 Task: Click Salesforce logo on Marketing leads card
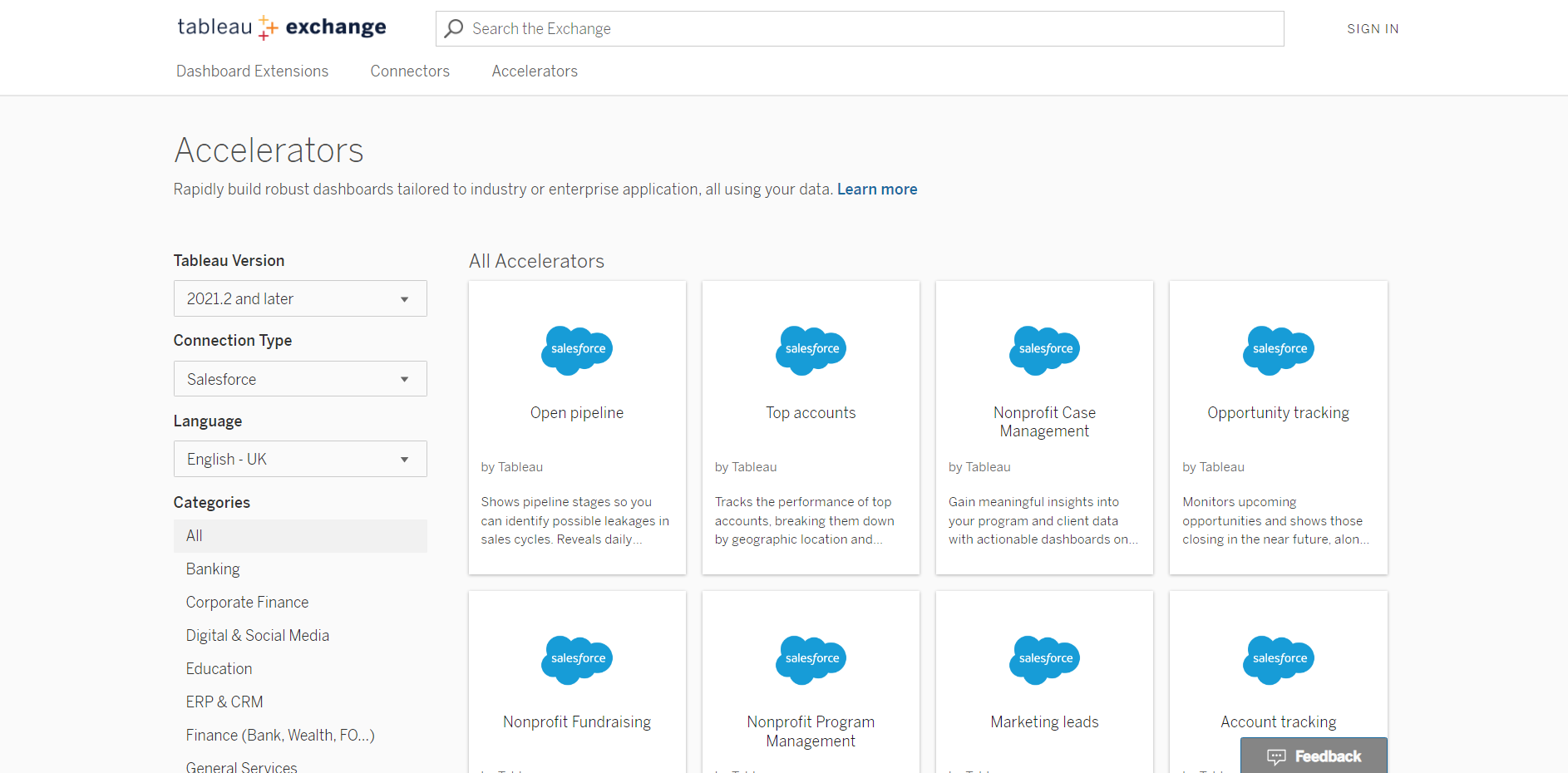(x=1045, y=660)
